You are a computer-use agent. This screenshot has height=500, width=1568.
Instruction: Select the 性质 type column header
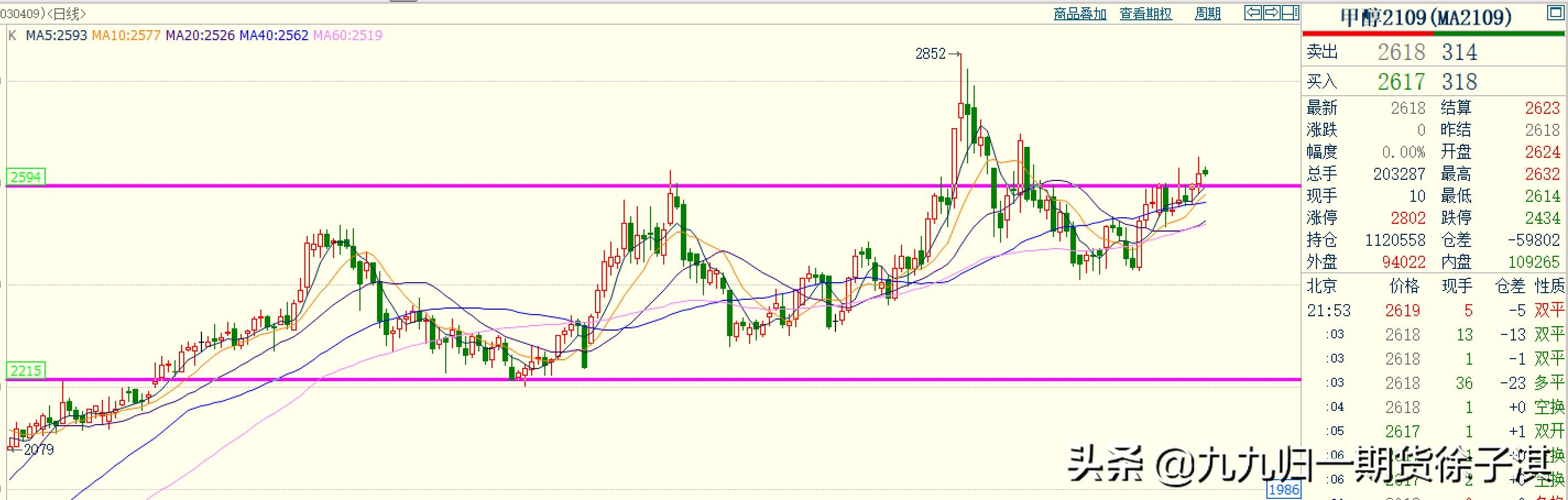(1549, 286)
